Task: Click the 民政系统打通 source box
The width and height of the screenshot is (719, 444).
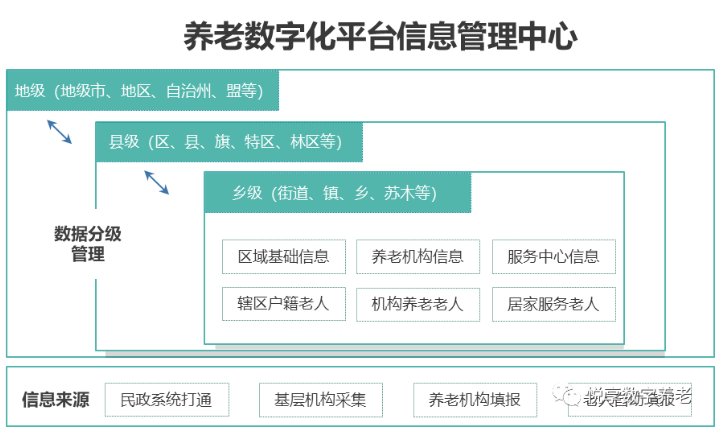Action: coord(166,400)
